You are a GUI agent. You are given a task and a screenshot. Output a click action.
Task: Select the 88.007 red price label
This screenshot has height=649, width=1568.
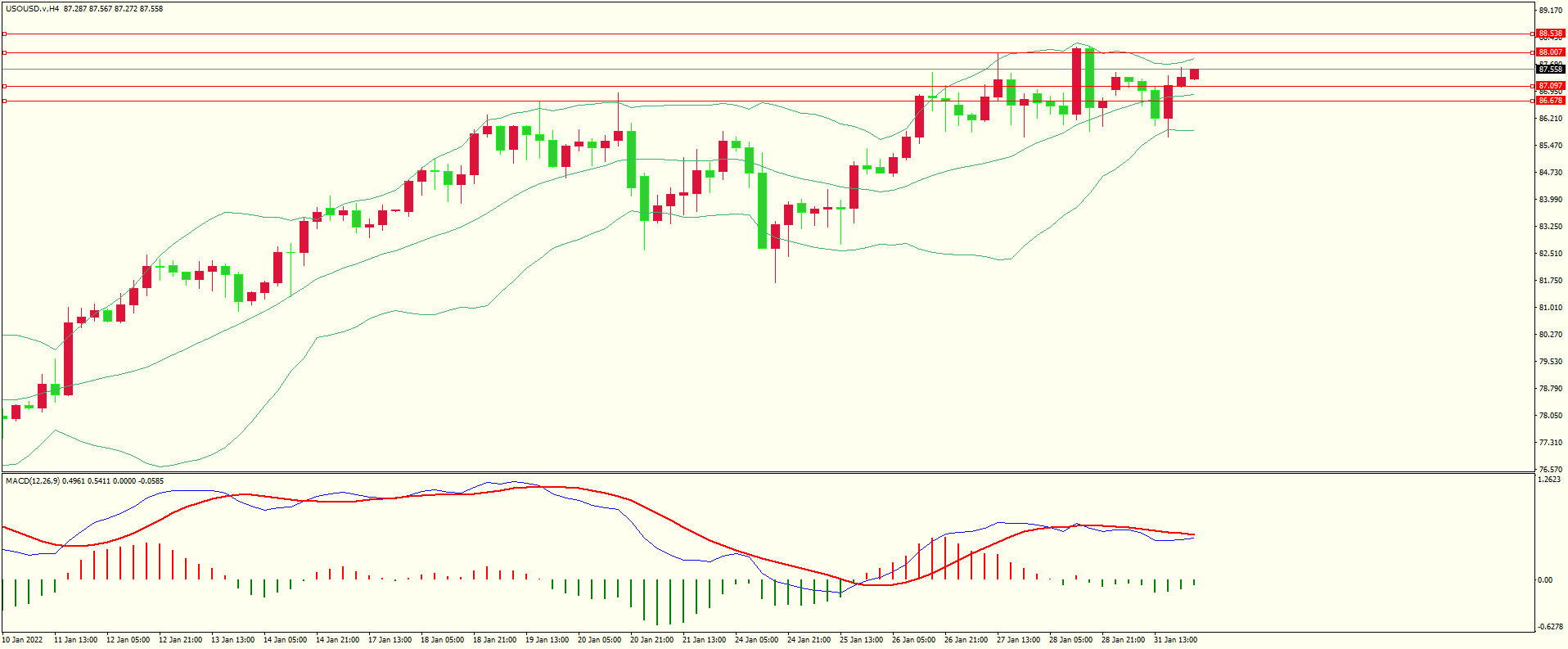coord(1551,52)
